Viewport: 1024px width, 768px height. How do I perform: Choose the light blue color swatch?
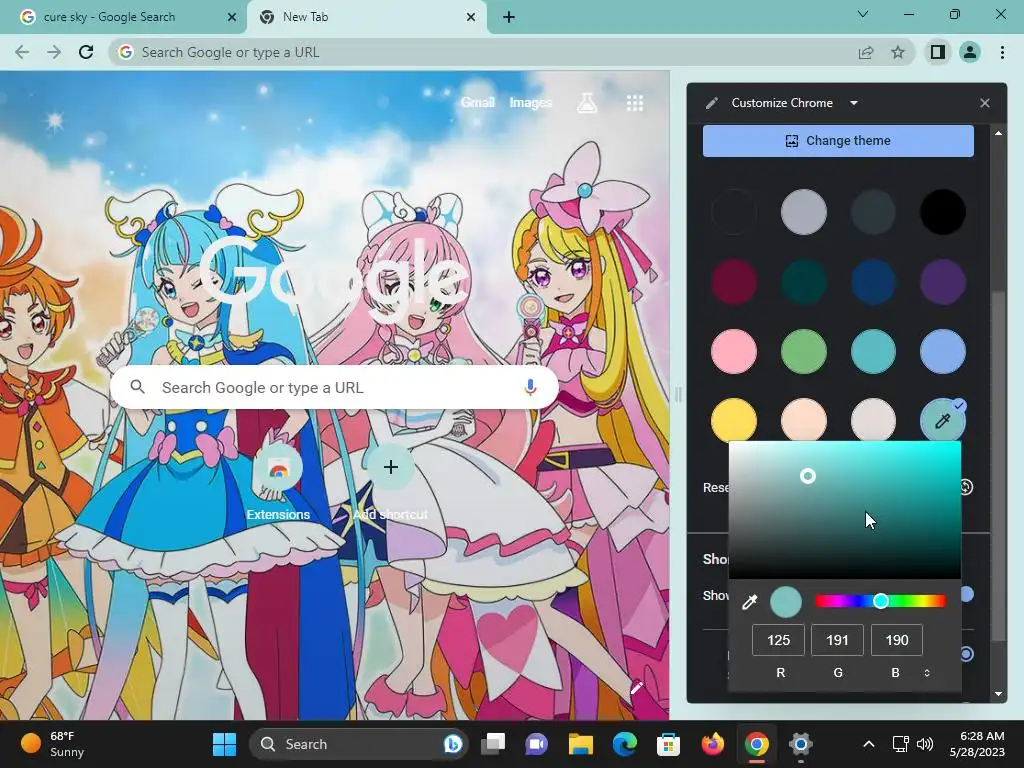942,351
